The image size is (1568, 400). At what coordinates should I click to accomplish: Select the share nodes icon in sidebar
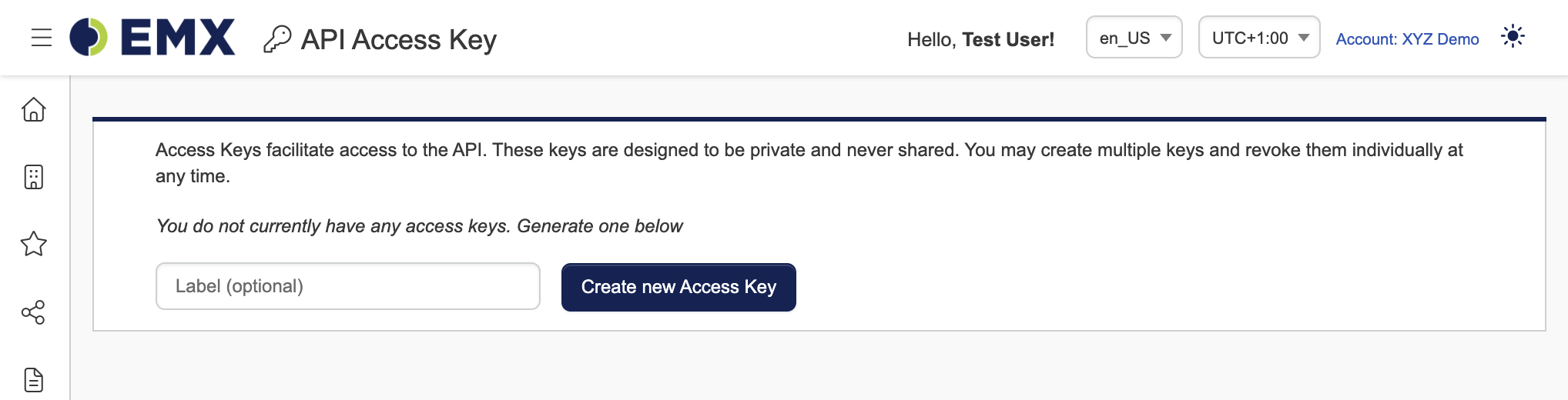tap(34, 312)
